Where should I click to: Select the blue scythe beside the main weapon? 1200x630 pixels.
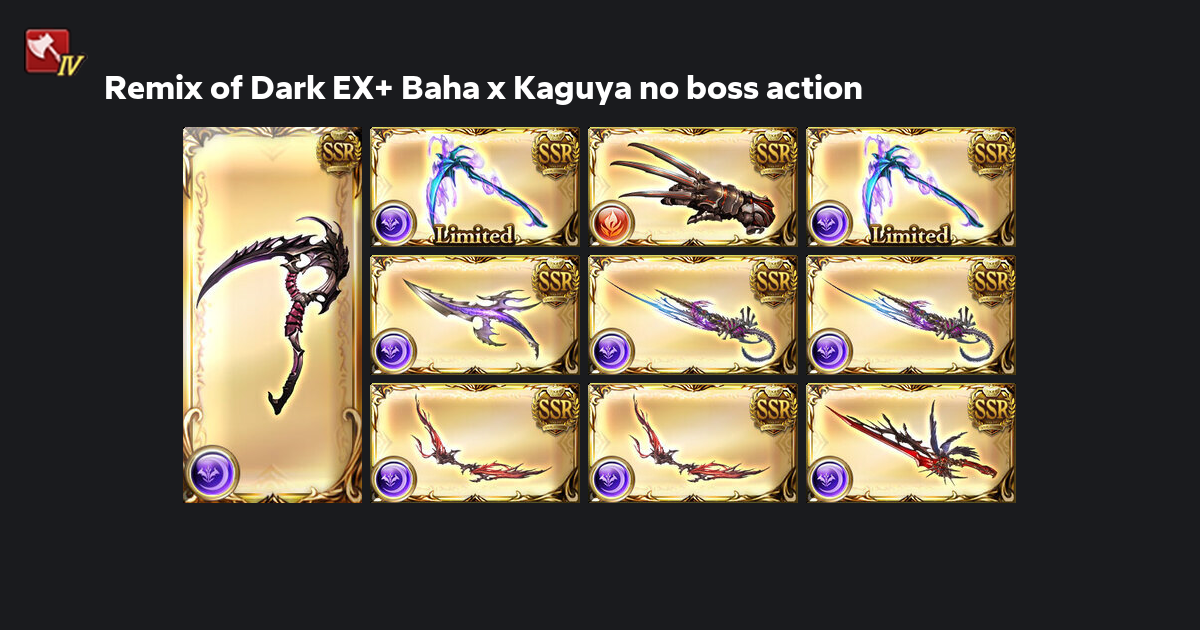pyautogui.click(x=475, y=187)
